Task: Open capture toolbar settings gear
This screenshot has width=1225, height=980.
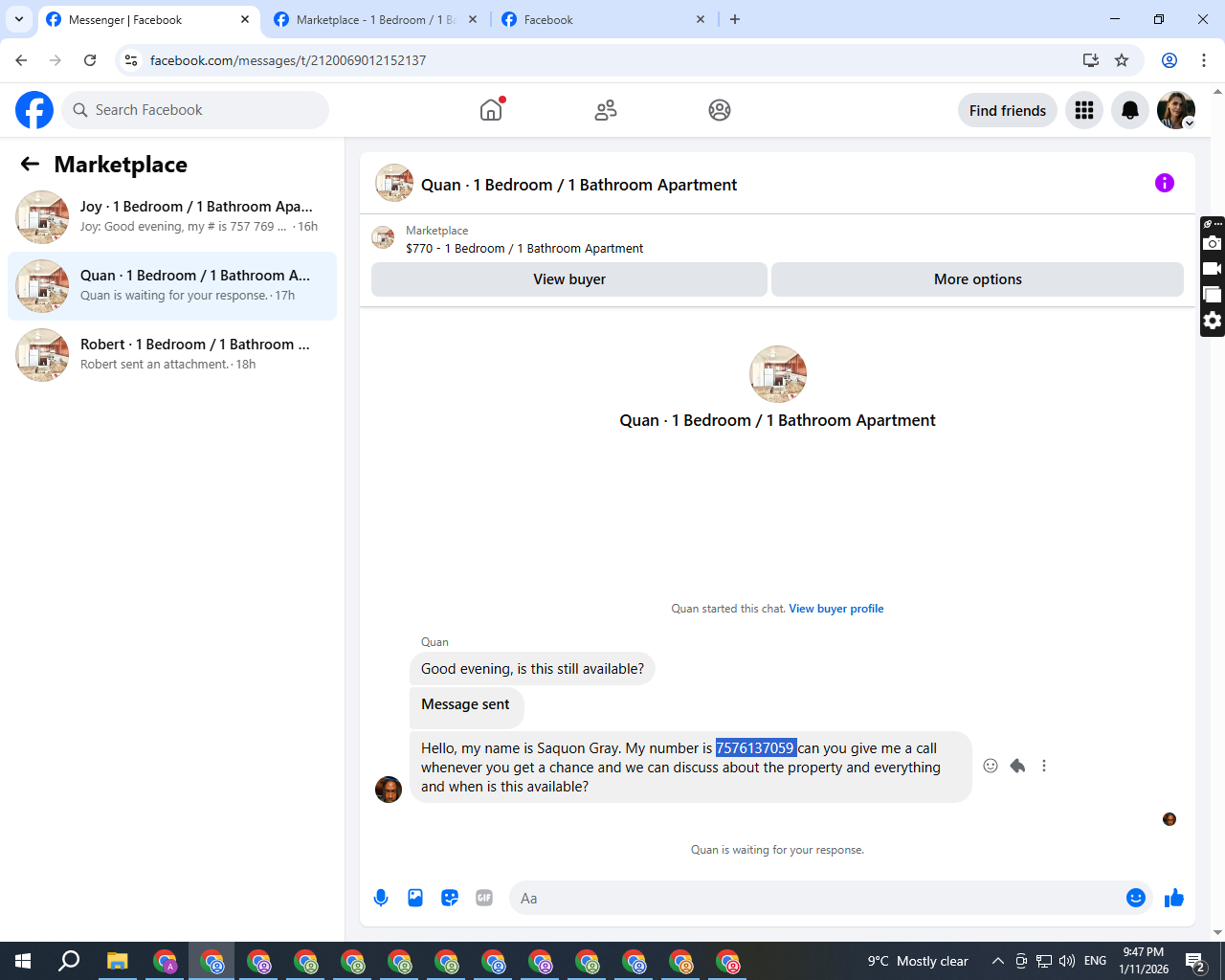Action: (x=1213, y=321)
